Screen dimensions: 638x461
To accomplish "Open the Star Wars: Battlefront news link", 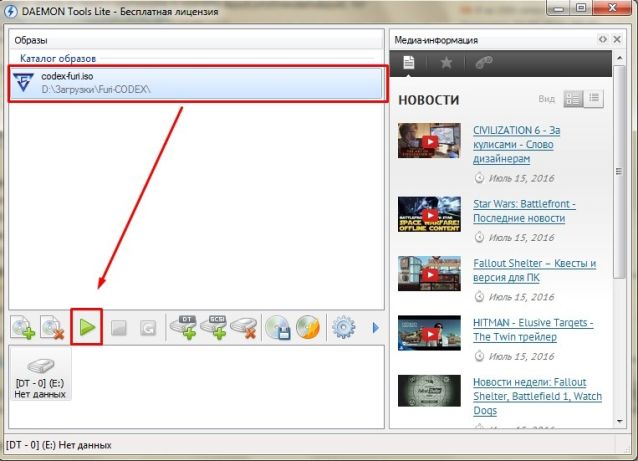I will (524, 211).
